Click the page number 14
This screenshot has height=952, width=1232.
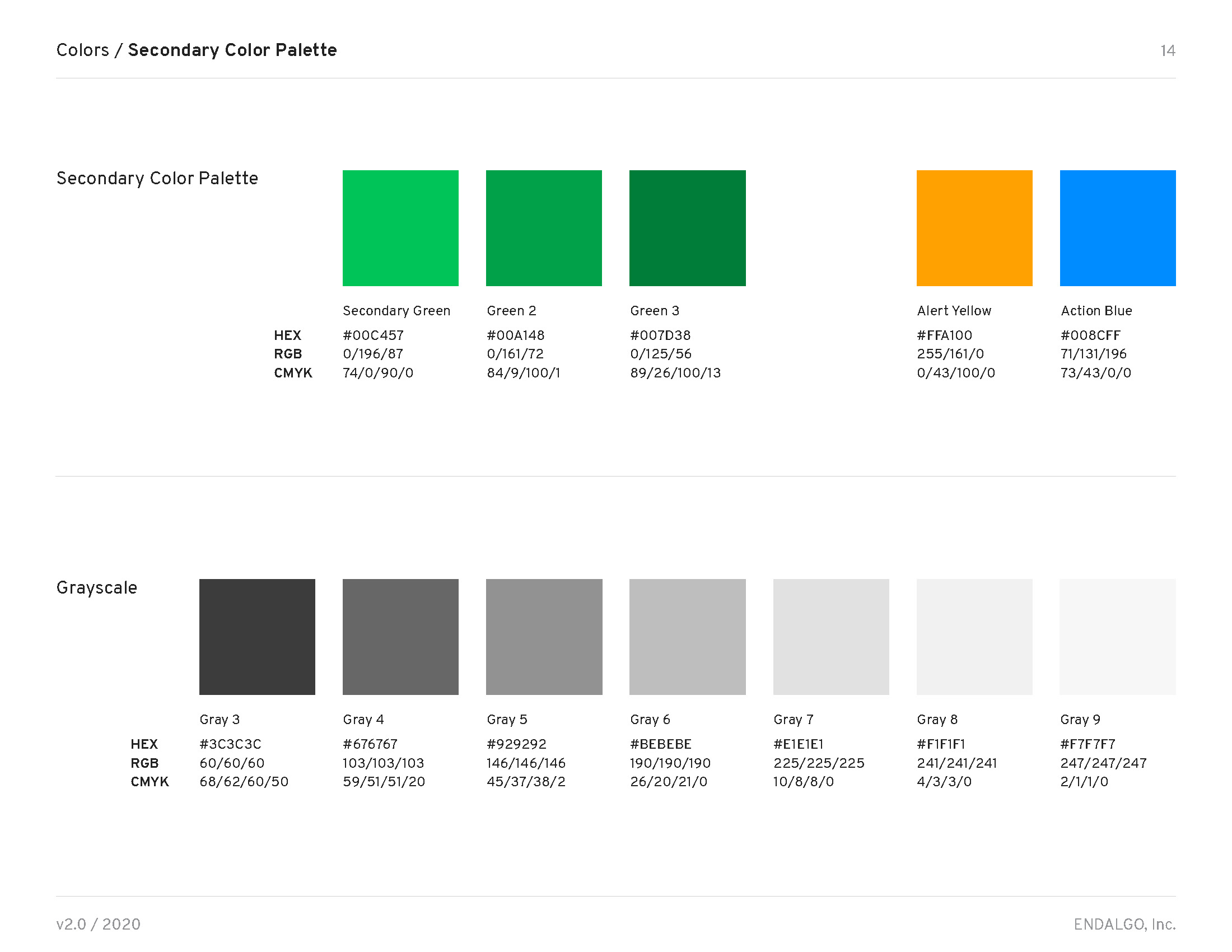tap(1167, 51)
